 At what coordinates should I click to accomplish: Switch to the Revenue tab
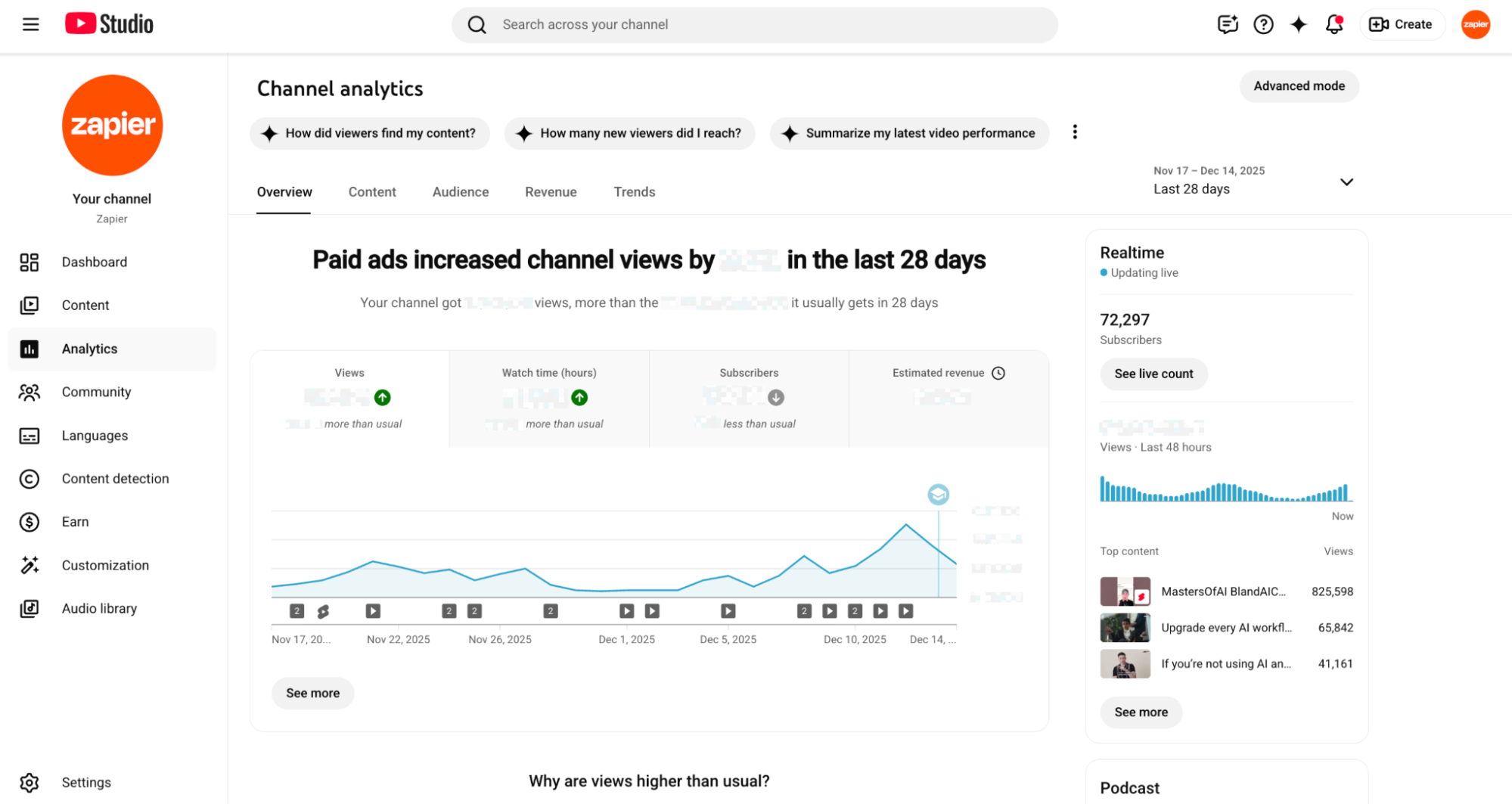[550, 191]
